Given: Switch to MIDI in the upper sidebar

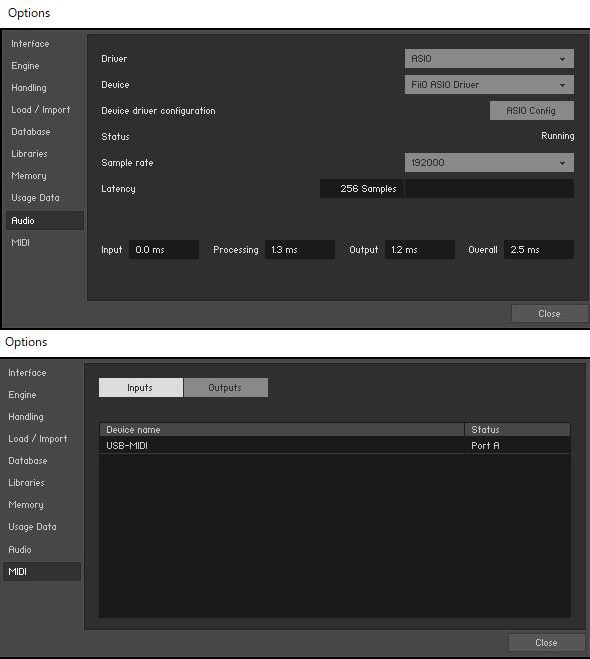Looking at the screenshot, I should pos(21,243).
